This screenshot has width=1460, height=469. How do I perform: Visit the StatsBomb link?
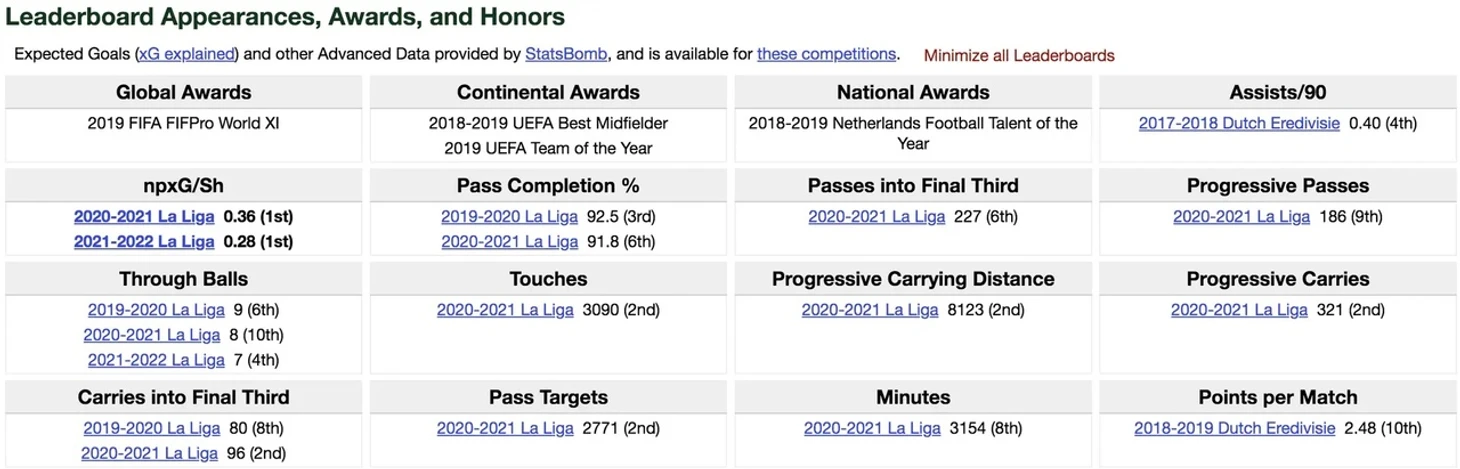[x=566, y=54]
